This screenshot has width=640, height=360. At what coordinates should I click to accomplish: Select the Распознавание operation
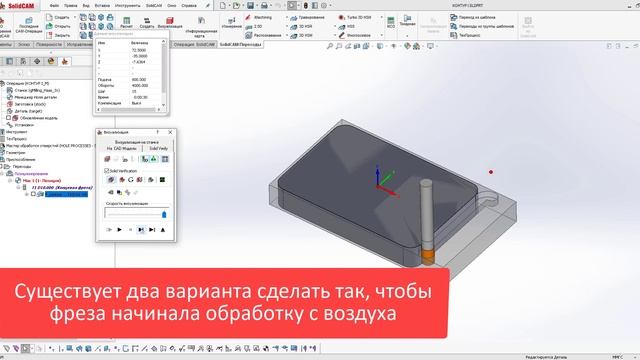263,36
